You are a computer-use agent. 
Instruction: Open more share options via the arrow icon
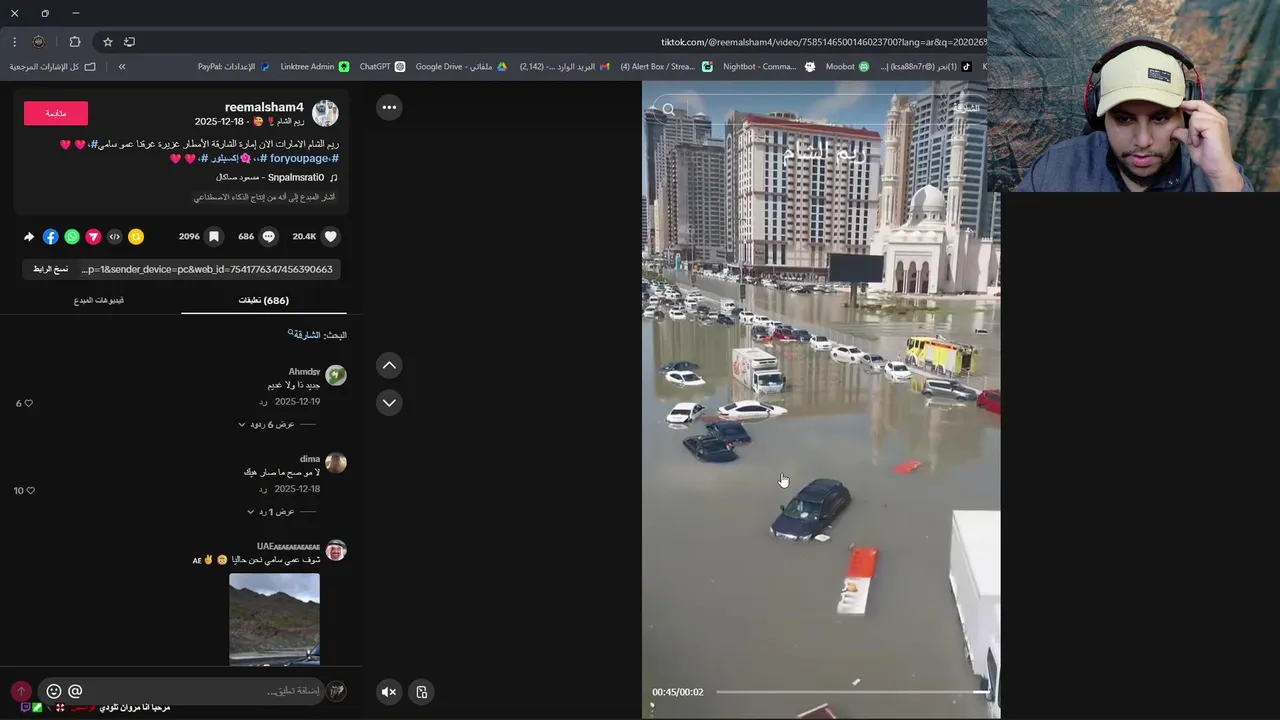coord(29,237)
